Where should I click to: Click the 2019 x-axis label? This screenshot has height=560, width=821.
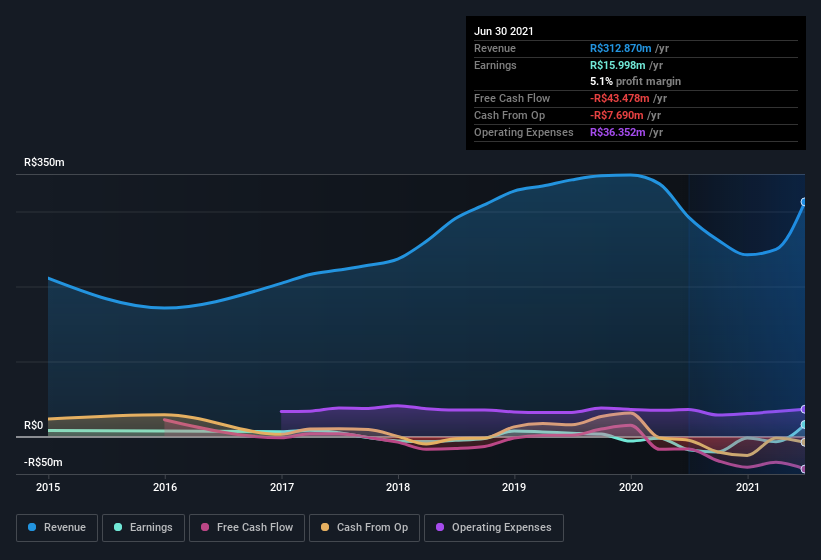click(x=514, y=487)
